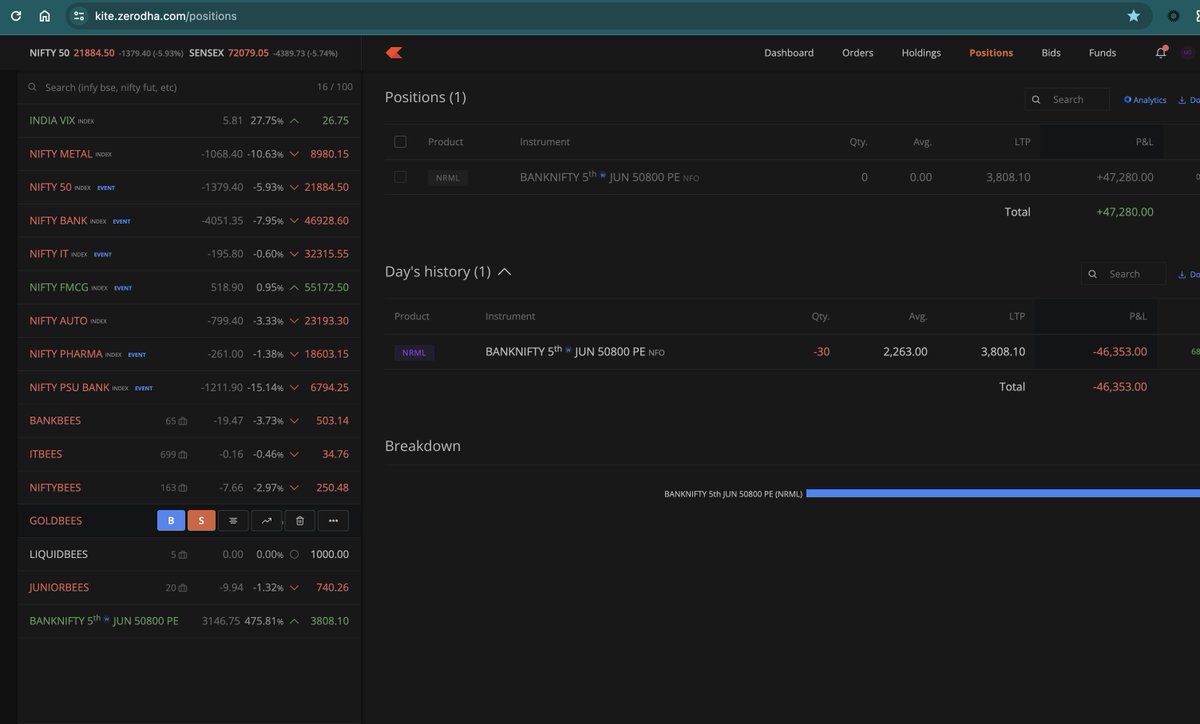Click the EVENT tag on NIFTY 50

point(106,187)
